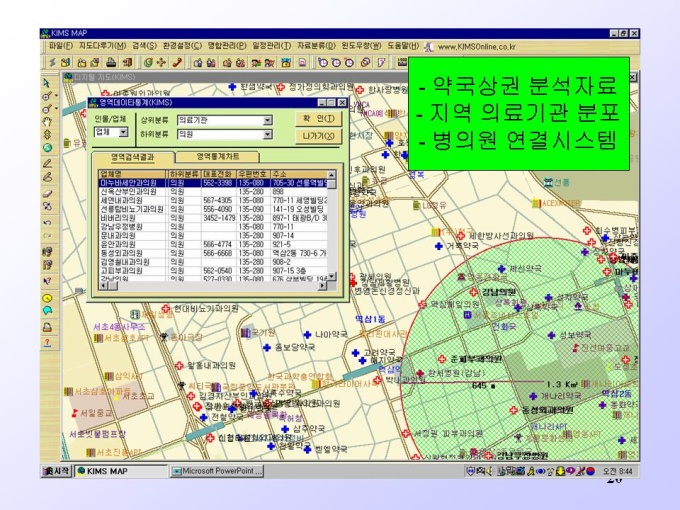Click the green globe icon in left toolbar
Viewport: 680px width, 510px height.
(x=47, y=133)
